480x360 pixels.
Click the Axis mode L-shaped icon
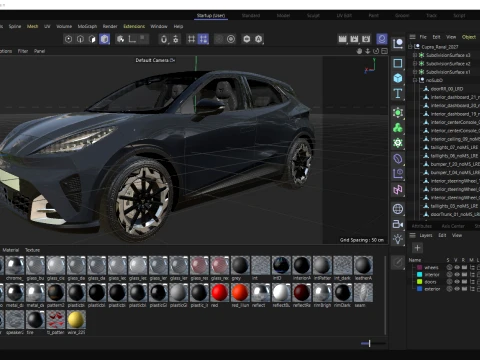pyautogui.click(x=132, y=39)
